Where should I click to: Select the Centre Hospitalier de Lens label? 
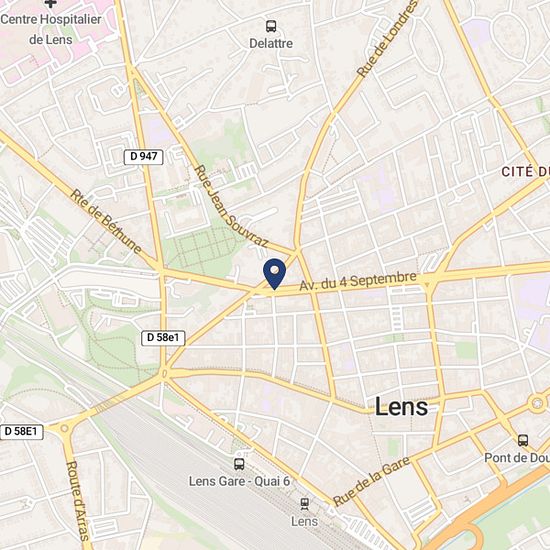click(x=51, y=29)
